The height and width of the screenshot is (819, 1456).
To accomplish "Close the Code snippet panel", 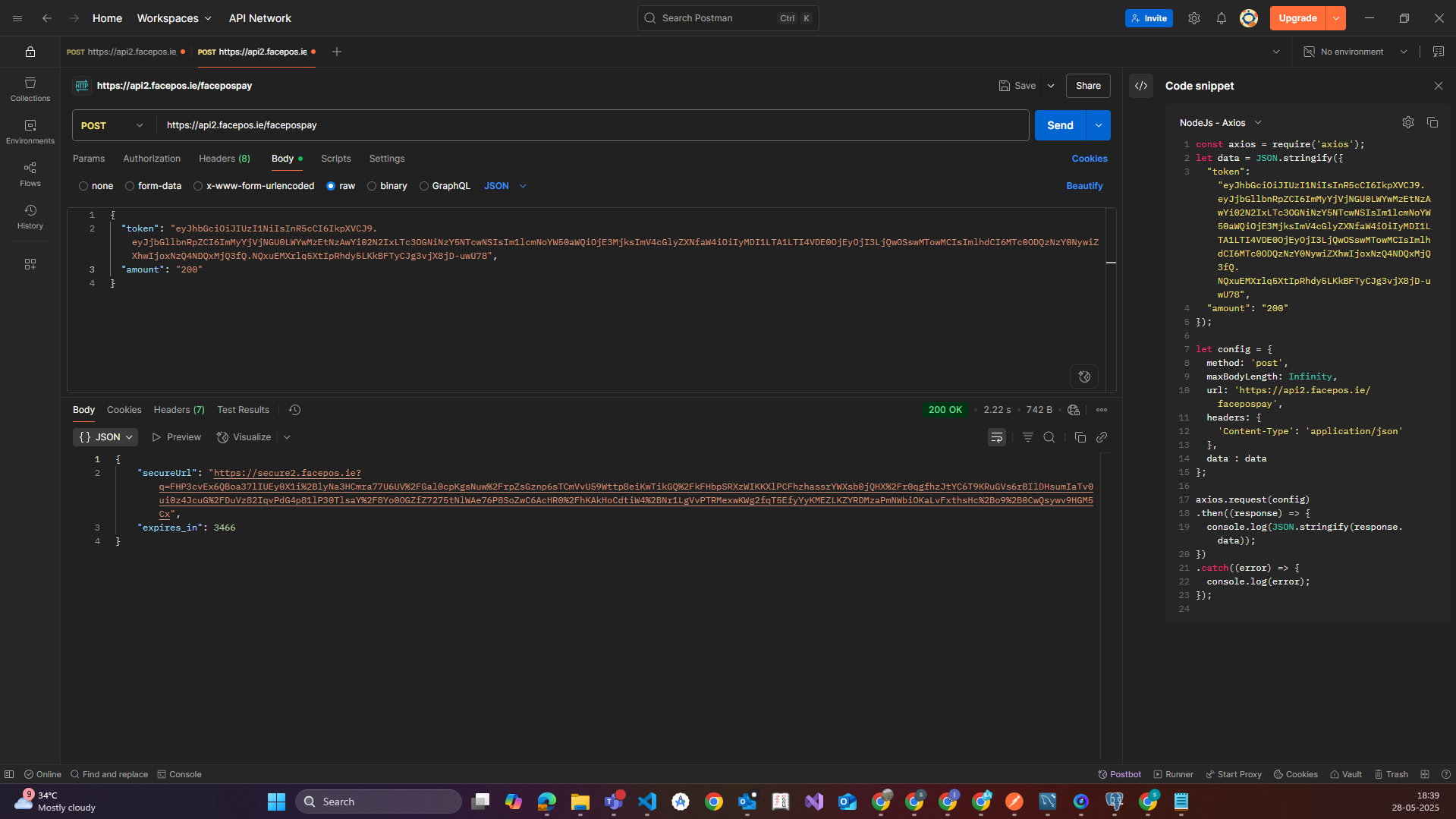I will click(x=1439, y=86).
